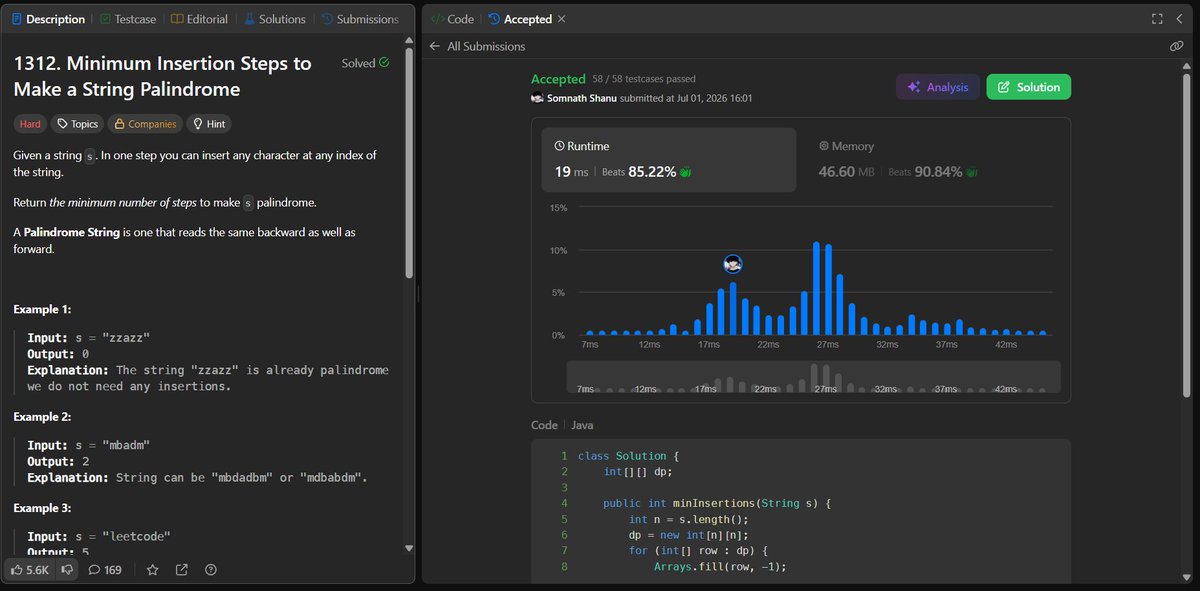Click the clapping icon next to 90.84%

pyautogui.click(x=971, y=172)
